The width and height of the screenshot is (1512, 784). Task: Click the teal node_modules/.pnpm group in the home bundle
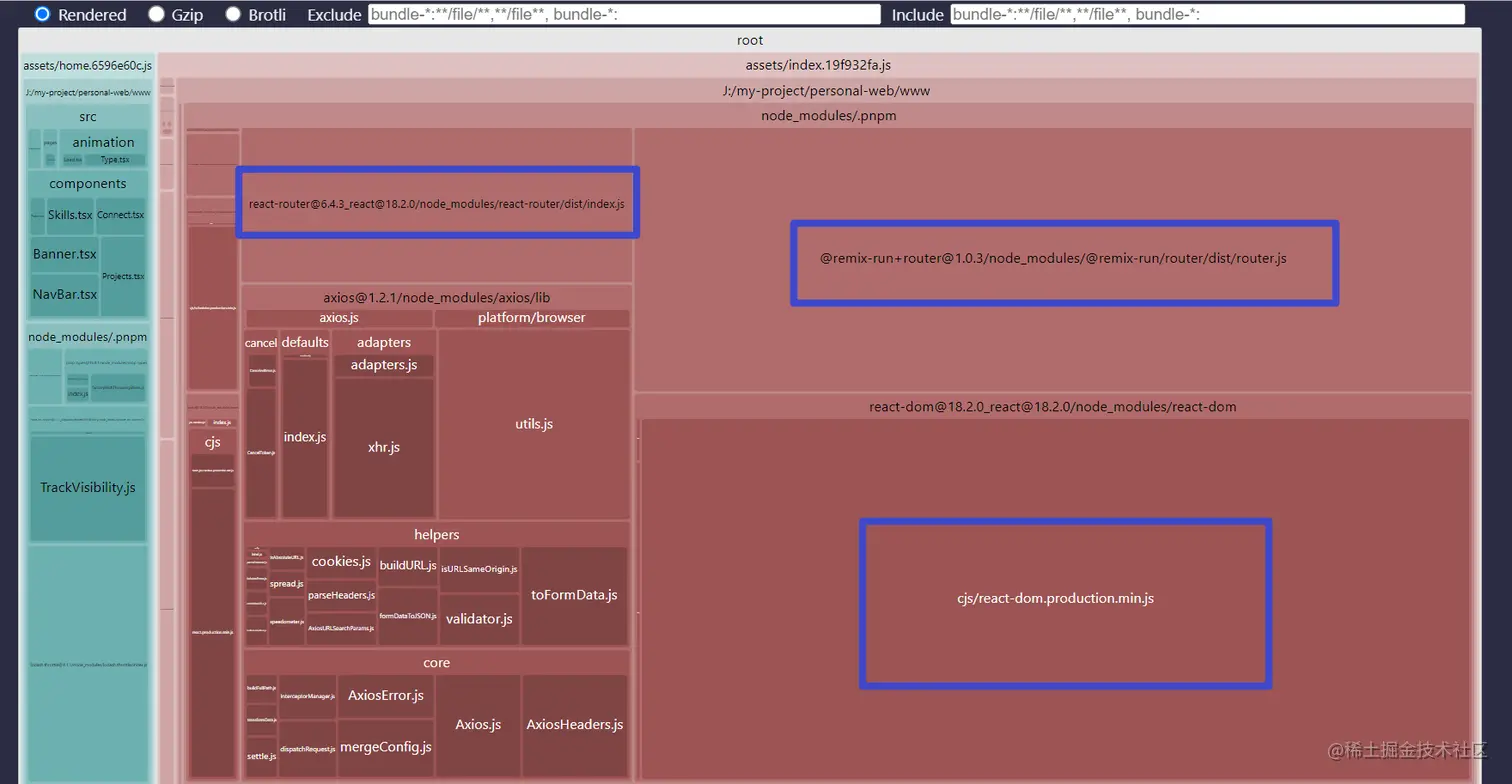[88, 337]
